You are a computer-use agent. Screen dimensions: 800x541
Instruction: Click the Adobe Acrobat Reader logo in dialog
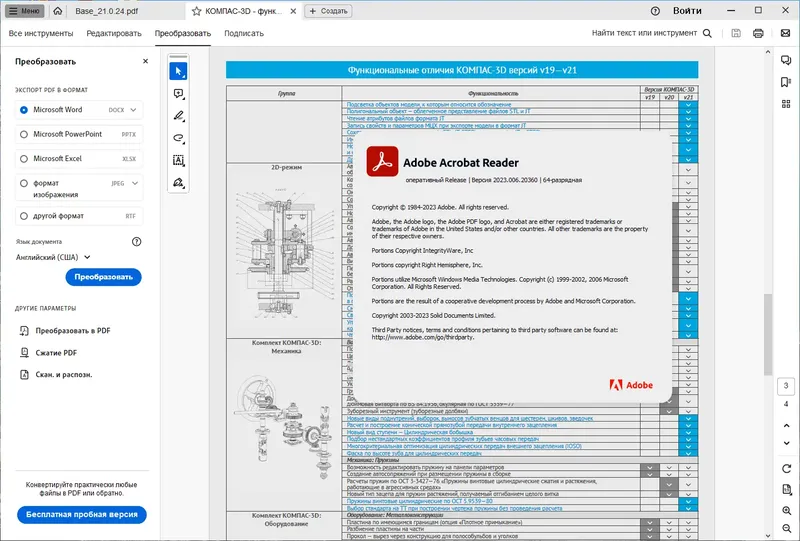pos(382,162)
